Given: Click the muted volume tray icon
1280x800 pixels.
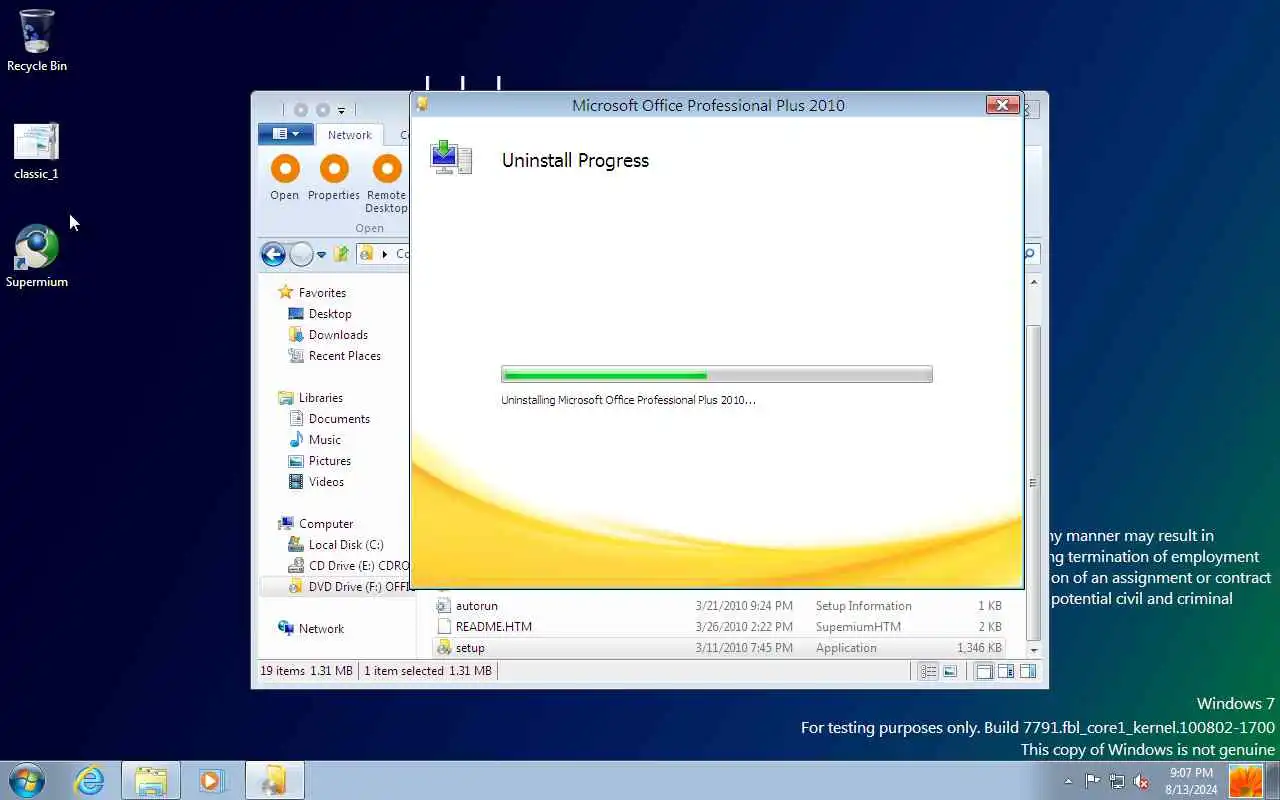Looking at the screenshot, I should (1141, 781).
